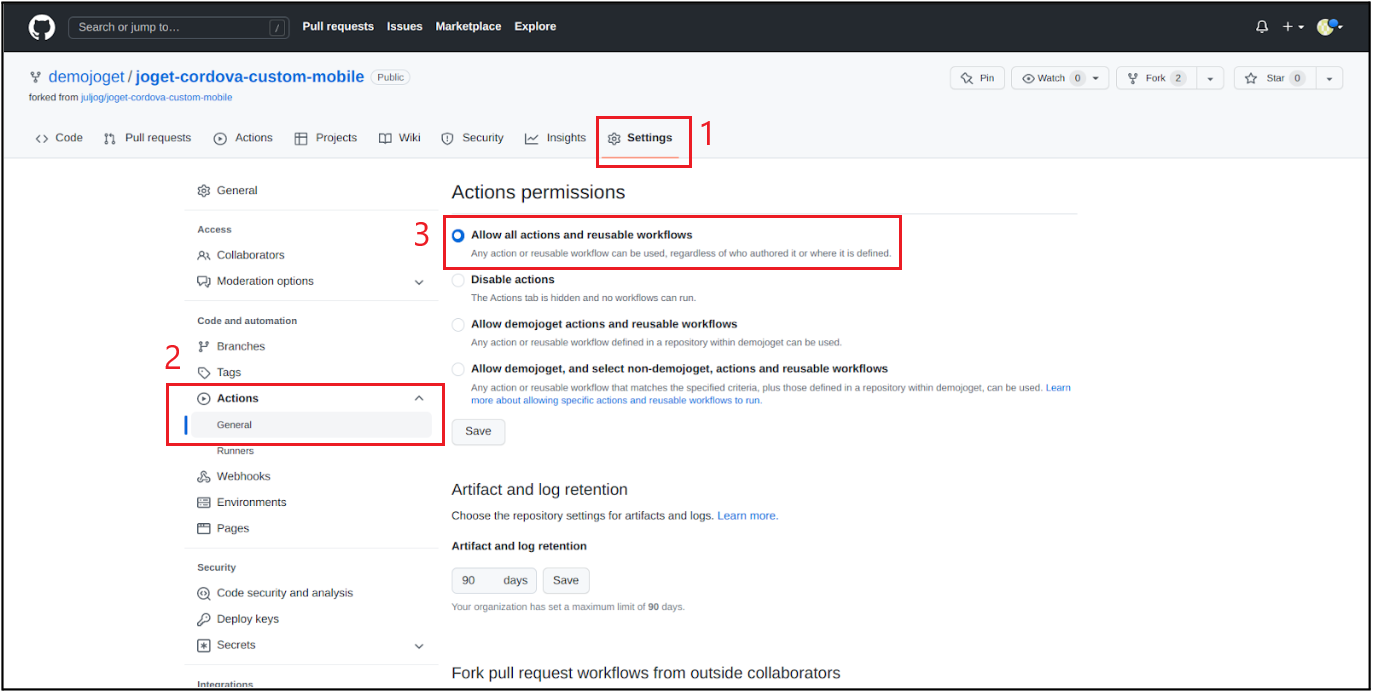This screenshot has width=1373, height=693.
Task: Open the notifications bell
Action: click(x=1262, y=27)
